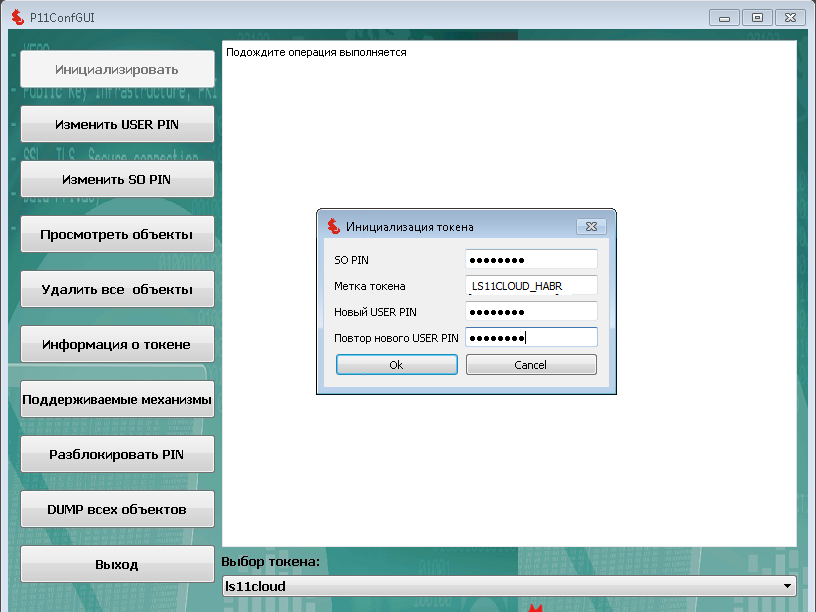Click Разблокировать PIN button
The width and height of the screenshot is (816, 612).
117,454
